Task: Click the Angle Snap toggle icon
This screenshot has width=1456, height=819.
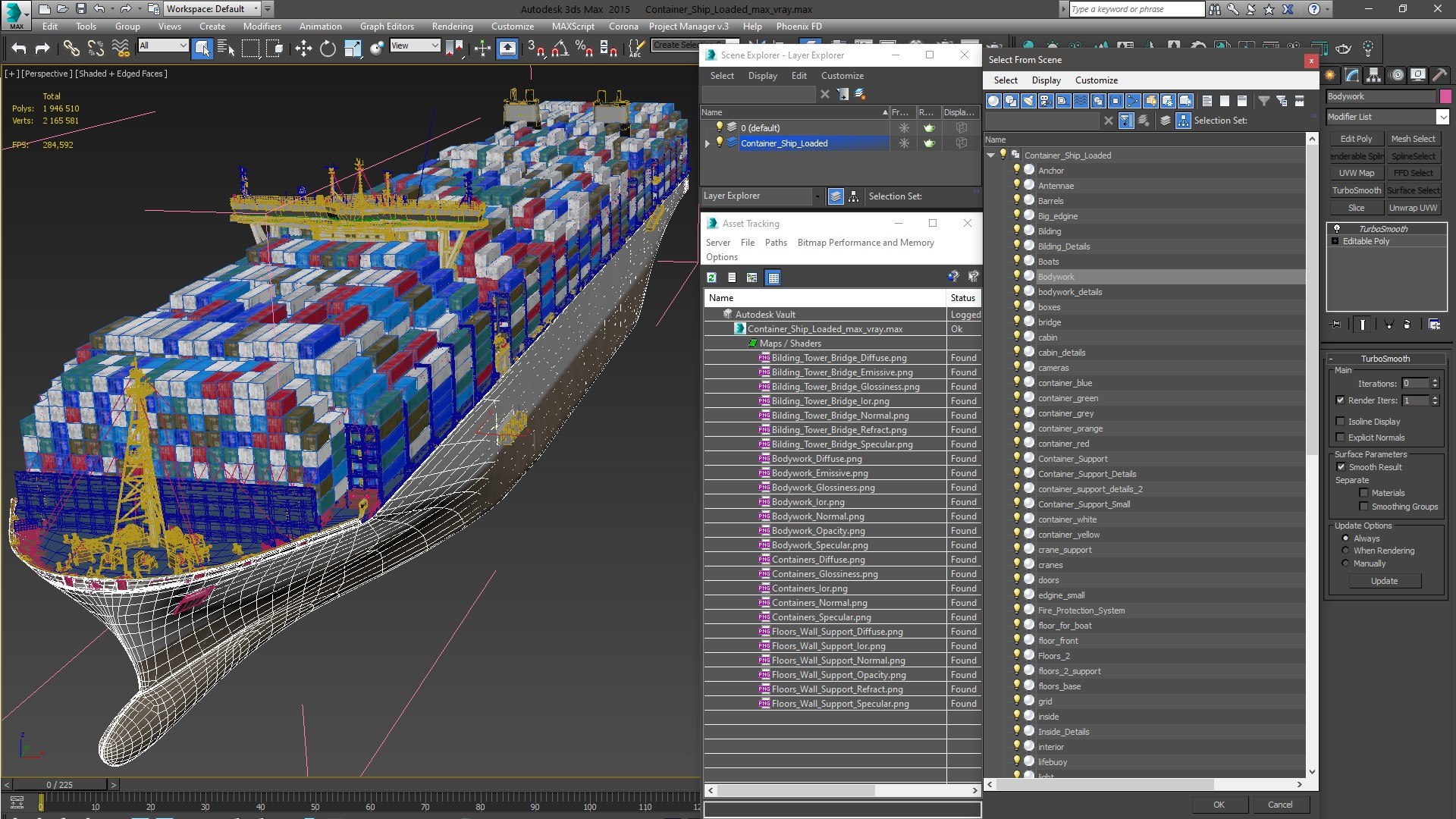Action: [x=560, y=49]
